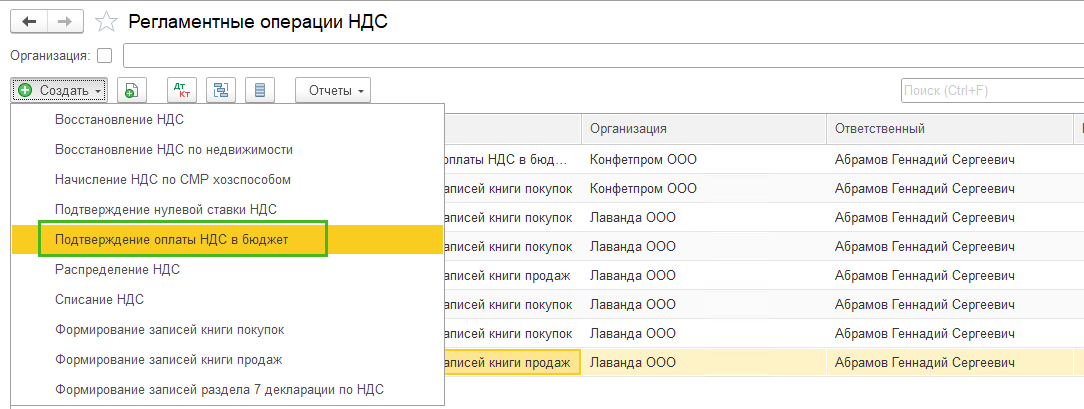The image size is (1084, 409).
Task: Select Формирование записей раздела 7 декларации по НДС
Action: tap(219, 389)
